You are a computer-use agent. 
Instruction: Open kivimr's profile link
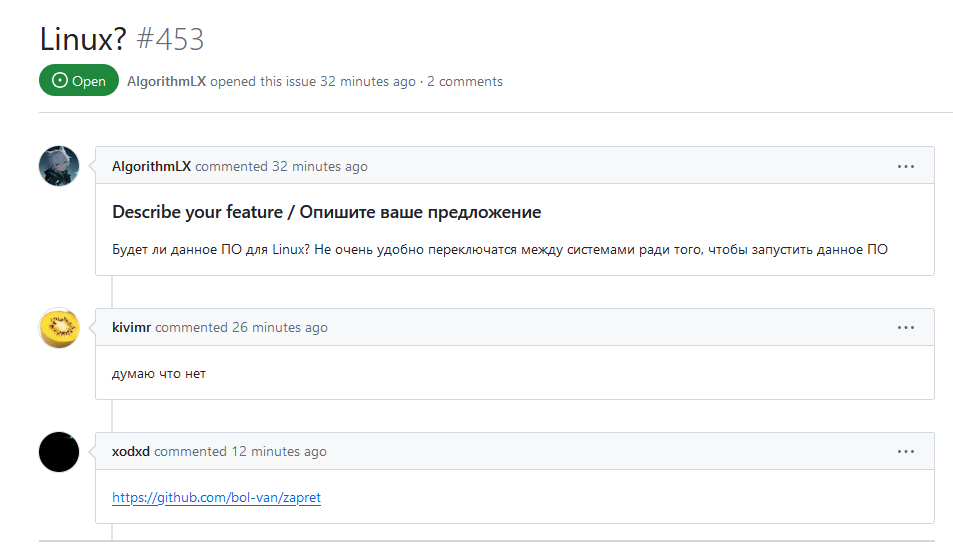click(x=131, y=328)
